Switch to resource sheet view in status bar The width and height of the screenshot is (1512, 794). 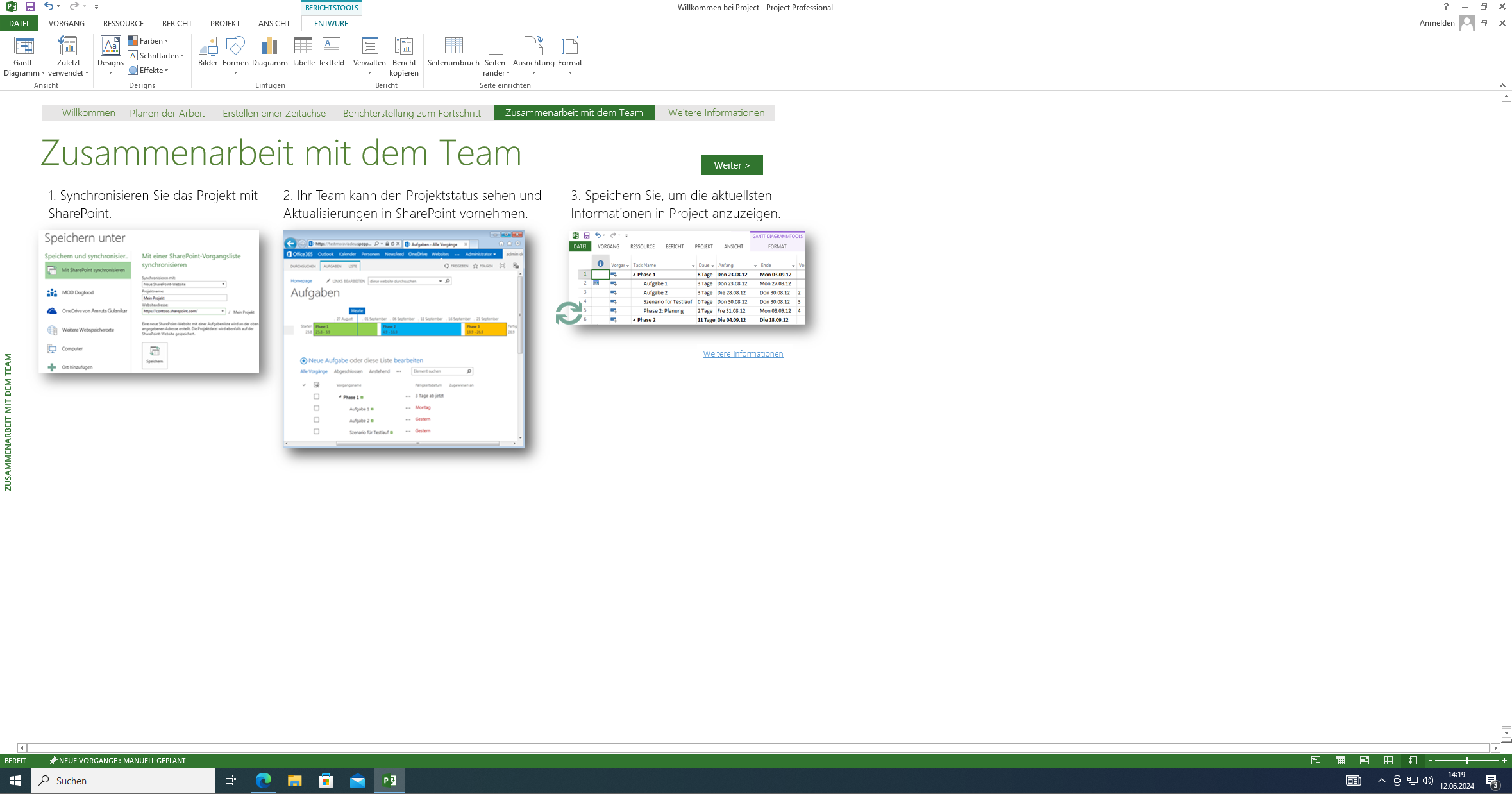(1388, 761)
